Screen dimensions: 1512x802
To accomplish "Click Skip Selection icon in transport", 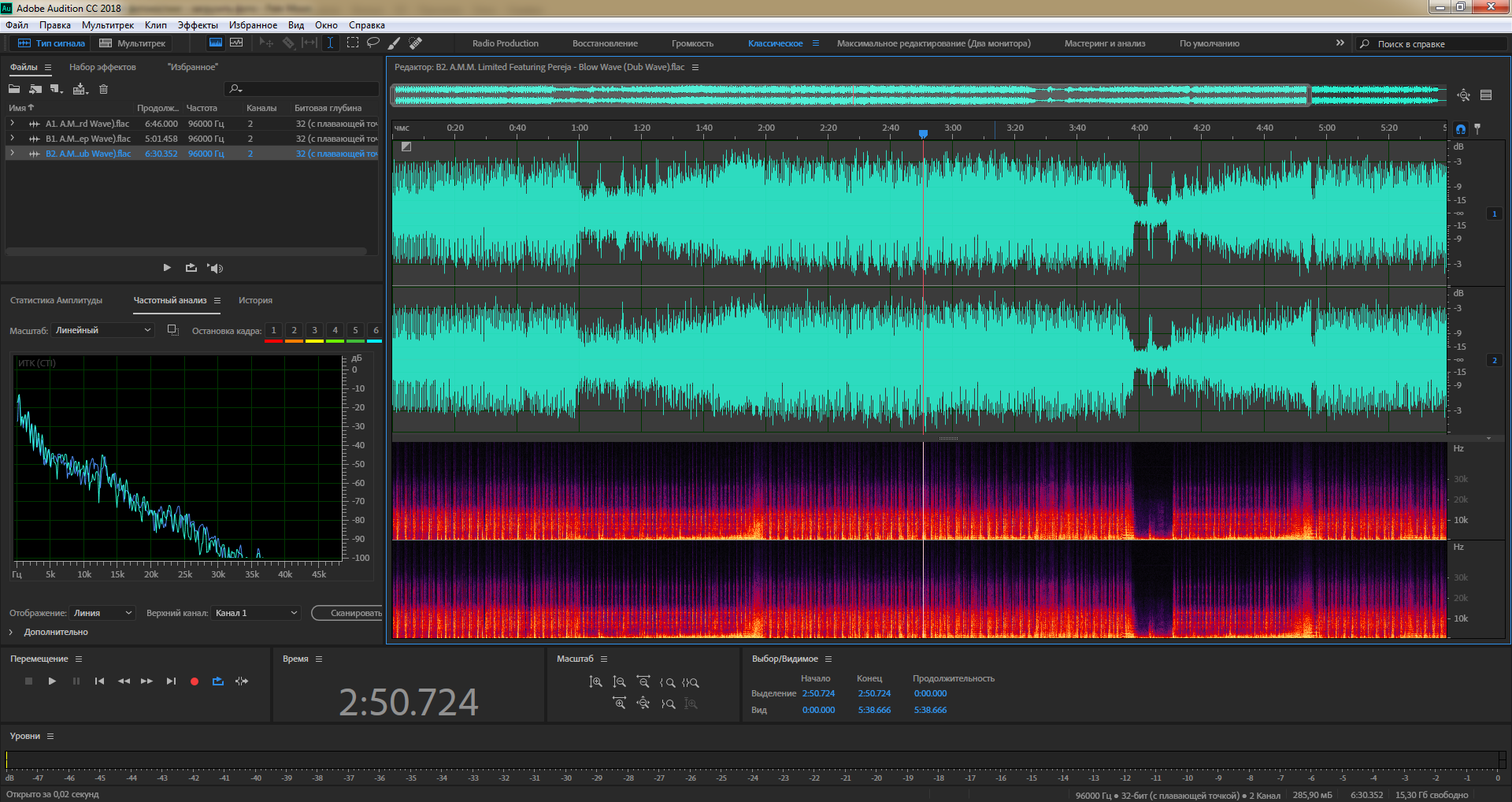I will 242,681.
